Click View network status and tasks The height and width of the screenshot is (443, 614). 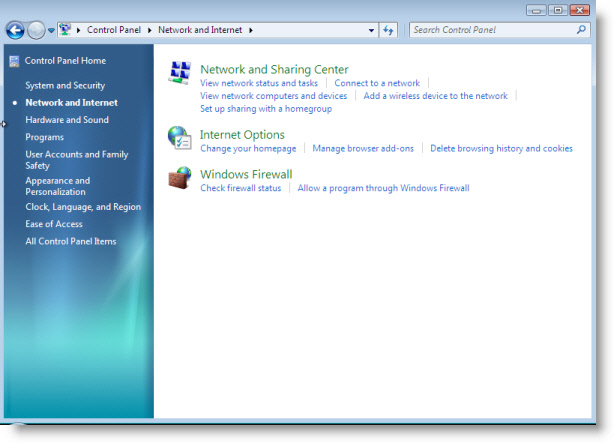pos(259,83)
